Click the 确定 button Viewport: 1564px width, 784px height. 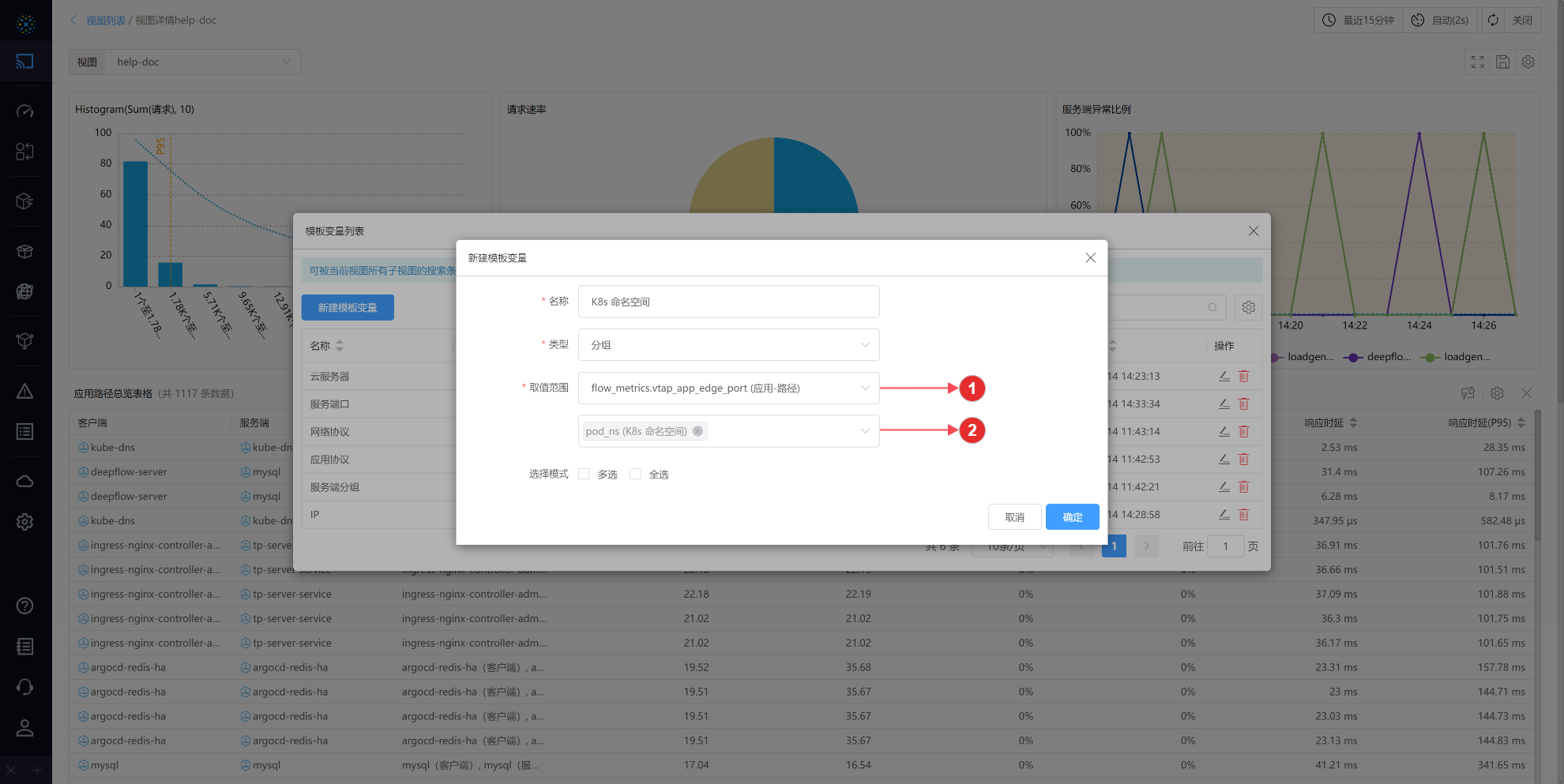(x=1072, y=517)
